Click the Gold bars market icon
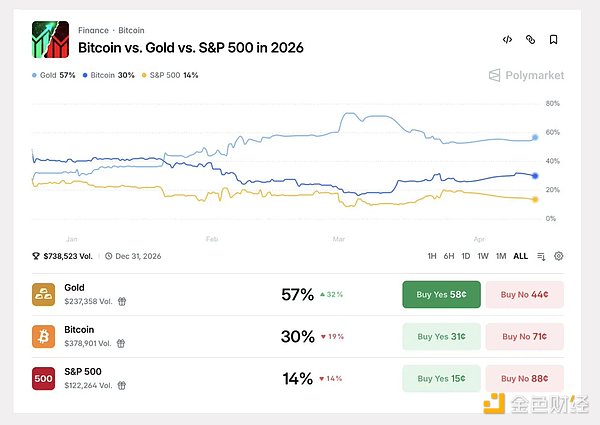The width and height of the screenshot is (600, 425). tap(44, 294)
